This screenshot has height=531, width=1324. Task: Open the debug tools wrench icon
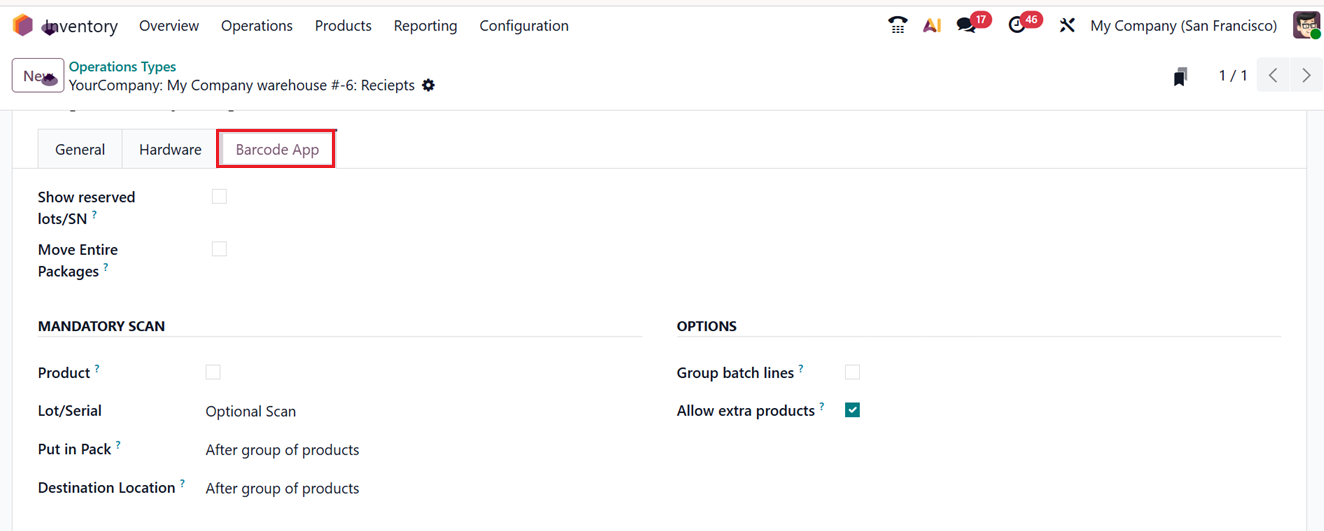1067,25
